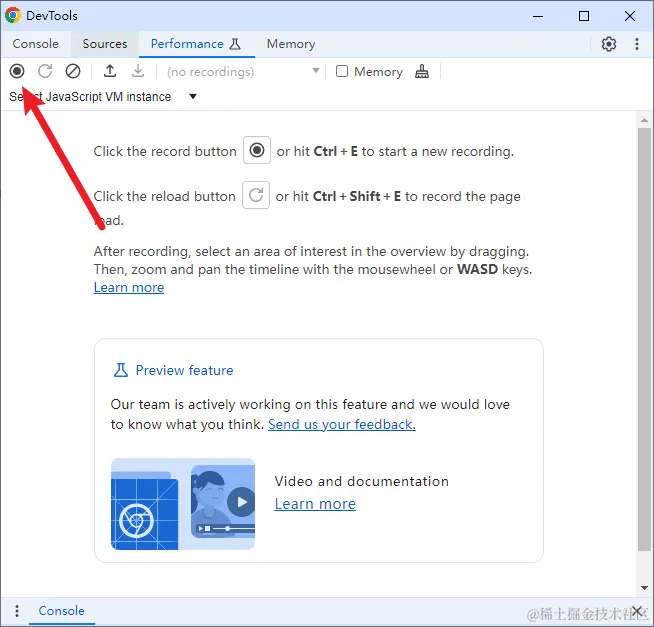
Task: Collect garbage with the broom icon
Action: point(422,71)
